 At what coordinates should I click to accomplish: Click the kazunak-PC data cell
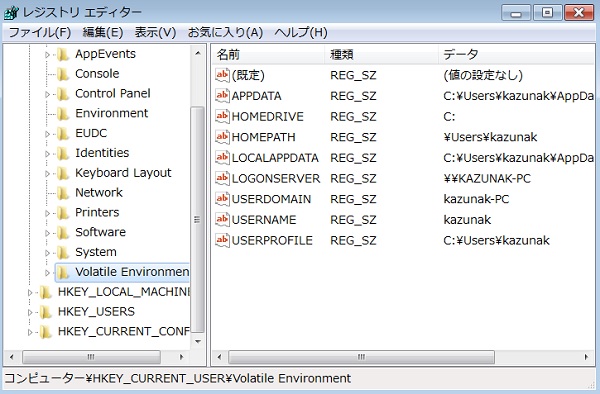[x=476, y=199]
